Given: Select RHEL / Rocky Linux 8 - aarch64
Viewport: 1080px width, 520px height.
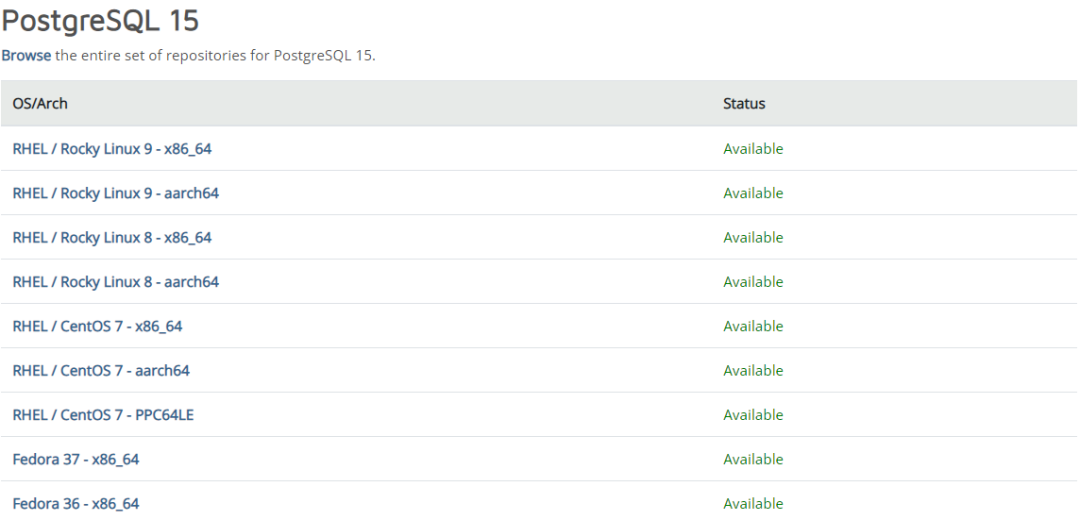Looking at the screenshot, I should click(x=115, y=282).
